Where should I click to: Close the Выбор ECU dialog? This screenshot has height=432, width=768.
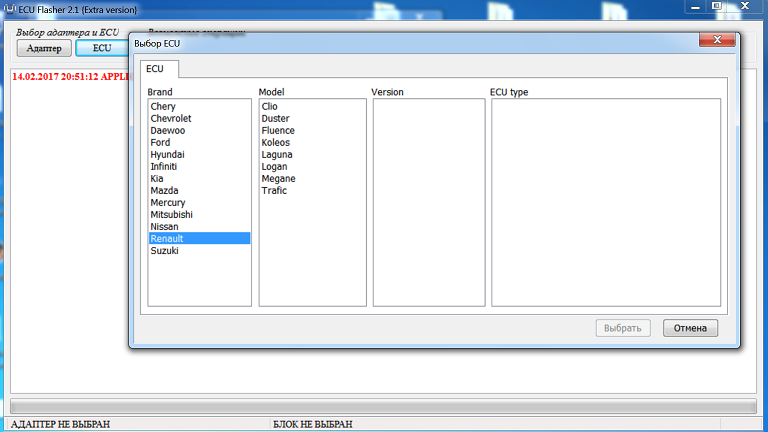click(x=717, y=40)
